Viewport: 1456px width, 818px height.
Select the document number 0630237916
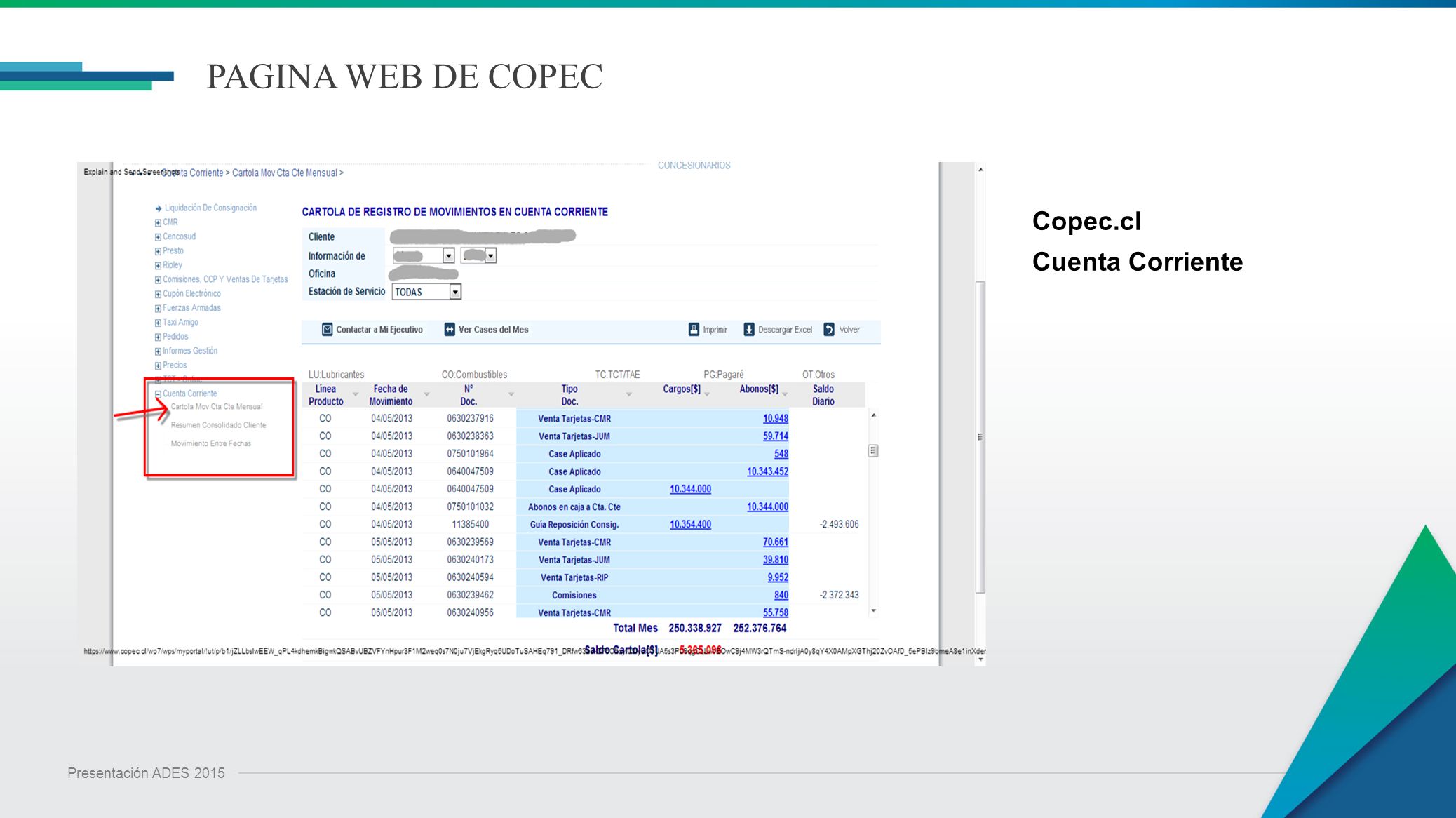click(x=470, y=419)
